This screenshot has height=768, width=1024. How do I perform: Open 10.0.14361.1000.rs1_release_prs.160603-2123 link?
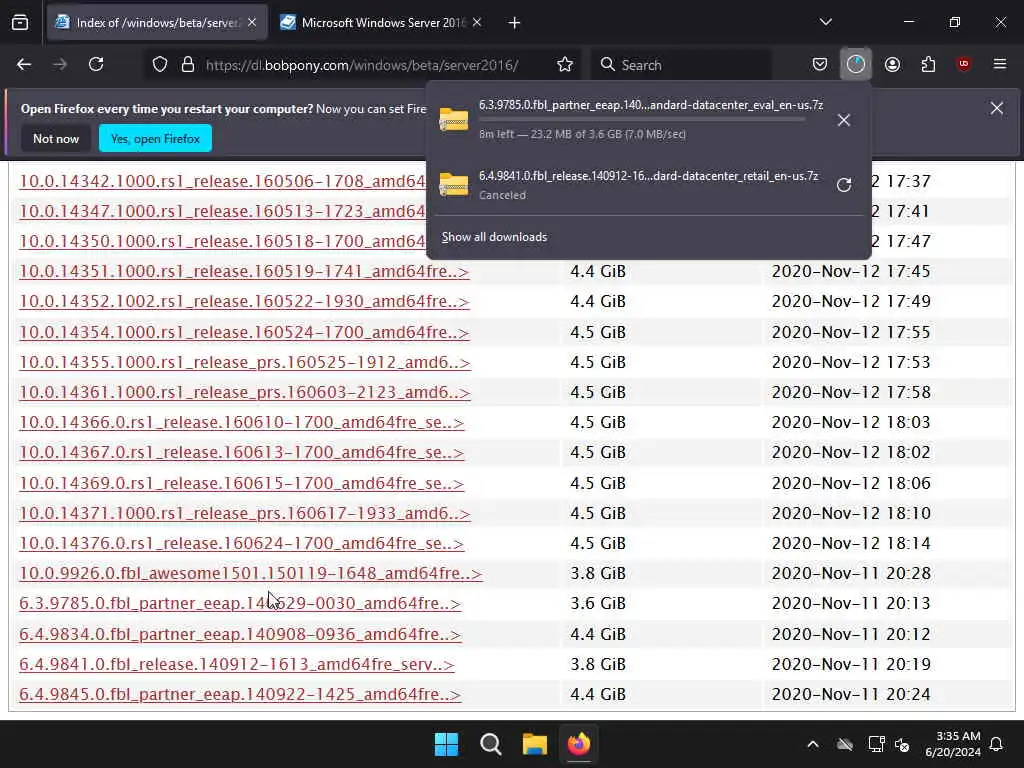click(x=245, y=392)
